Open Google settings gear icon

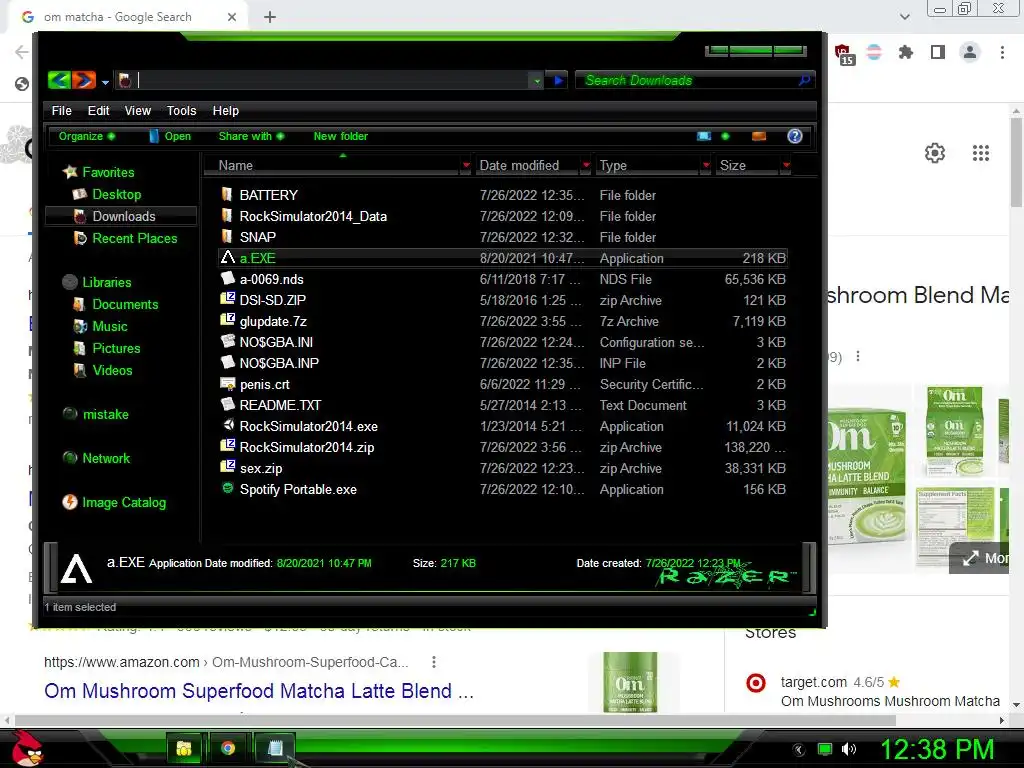935,153
